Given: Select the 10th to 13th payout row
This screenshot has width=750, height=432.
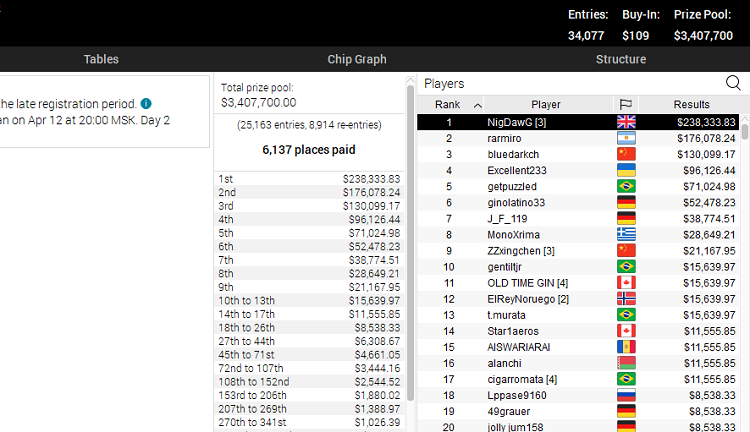Looking at the screenshot, I should tap(309, 300).
